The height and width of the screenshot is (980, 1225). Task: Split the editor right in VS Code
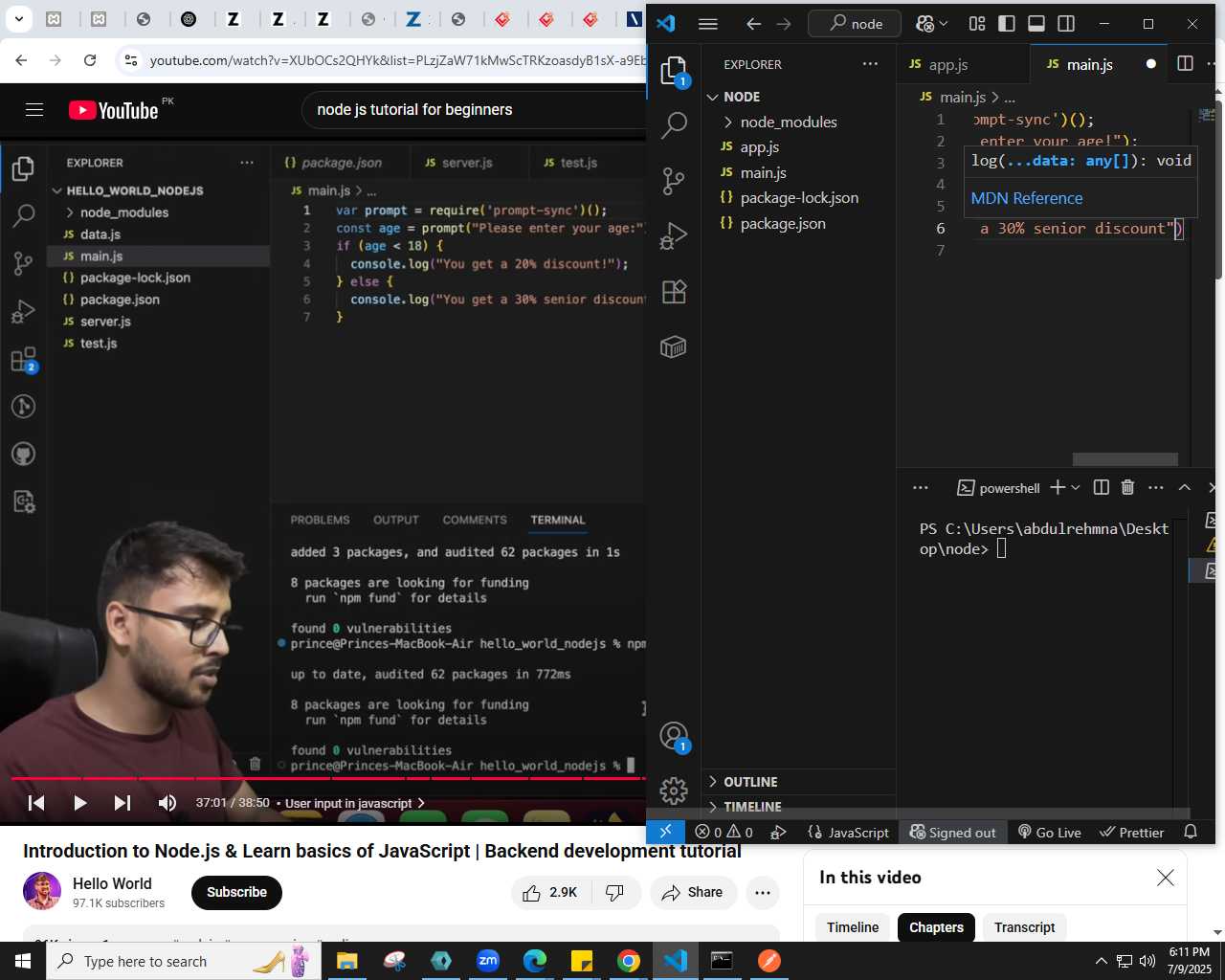click(x=1185, y=64)
